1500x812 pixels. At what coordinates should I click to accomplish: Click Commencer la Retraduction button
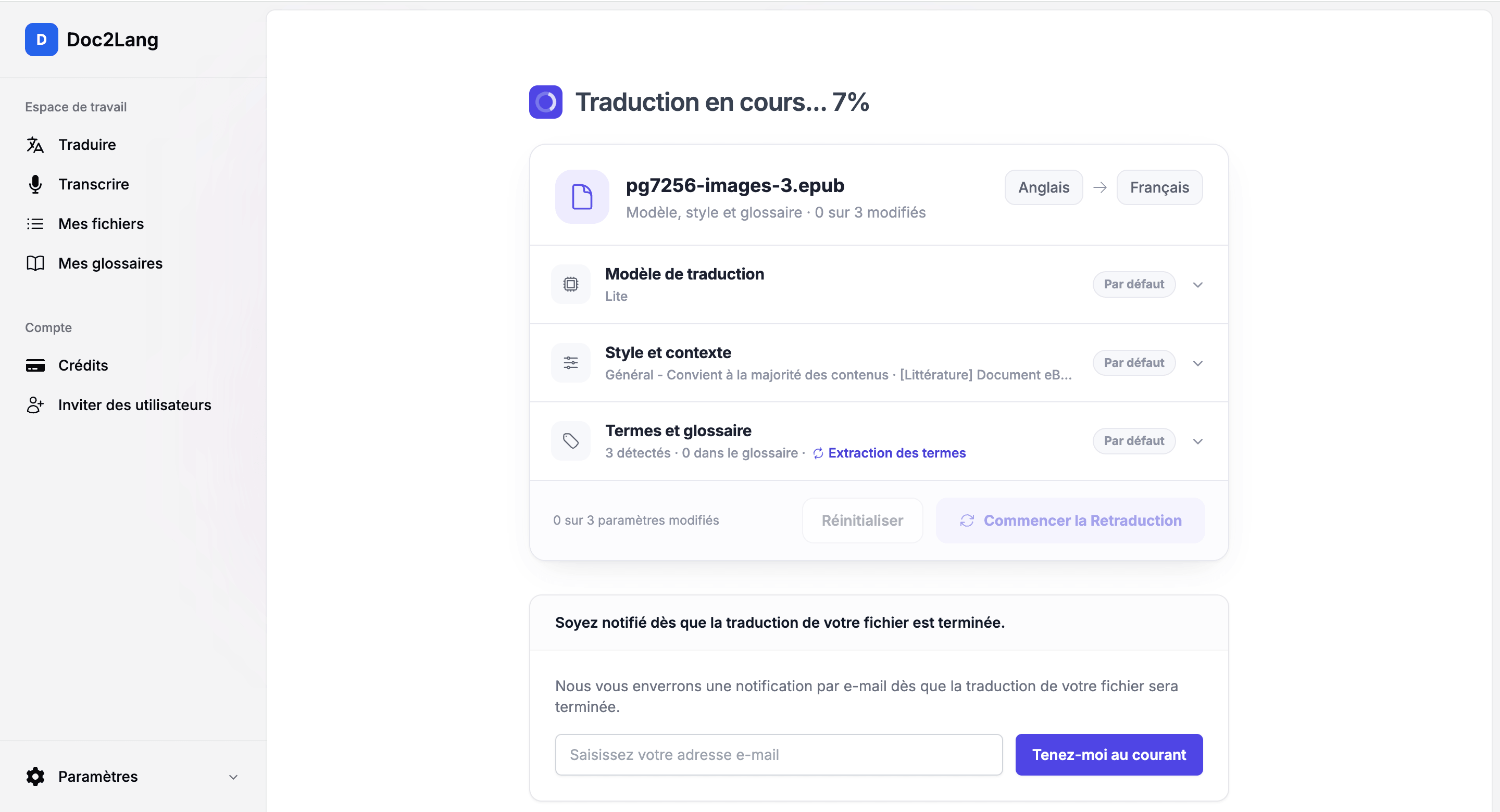tap(1070, 521)
